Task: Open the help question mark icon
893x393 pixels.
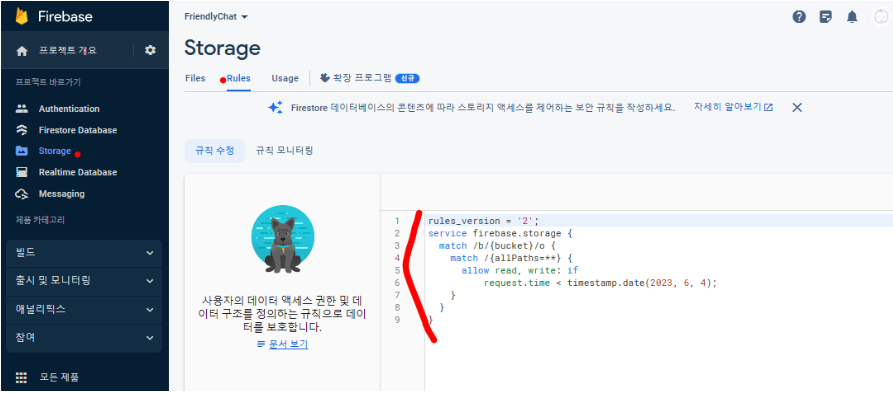Action: (x=799, y=17)
